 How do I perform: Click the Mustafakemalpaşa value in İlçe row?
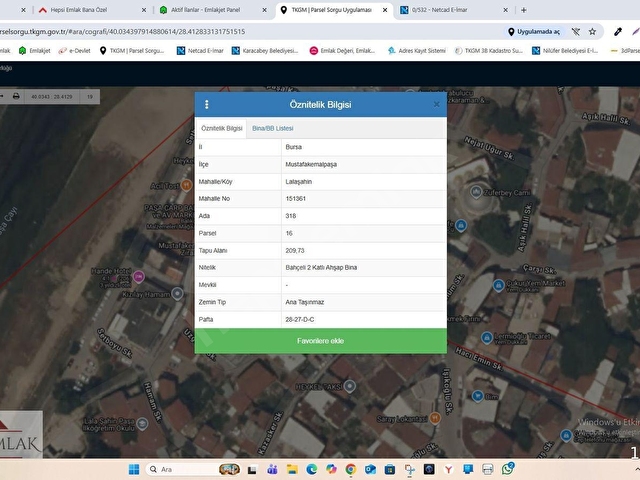point(311,164)
